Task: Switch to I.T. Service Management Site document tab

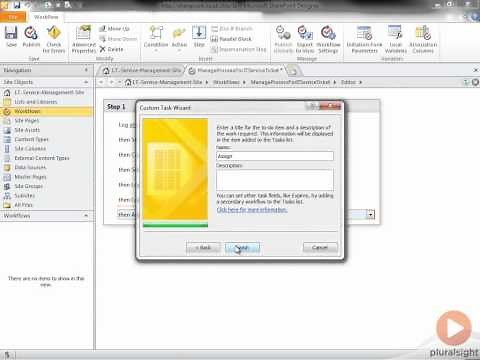Action: pos(142,70)
